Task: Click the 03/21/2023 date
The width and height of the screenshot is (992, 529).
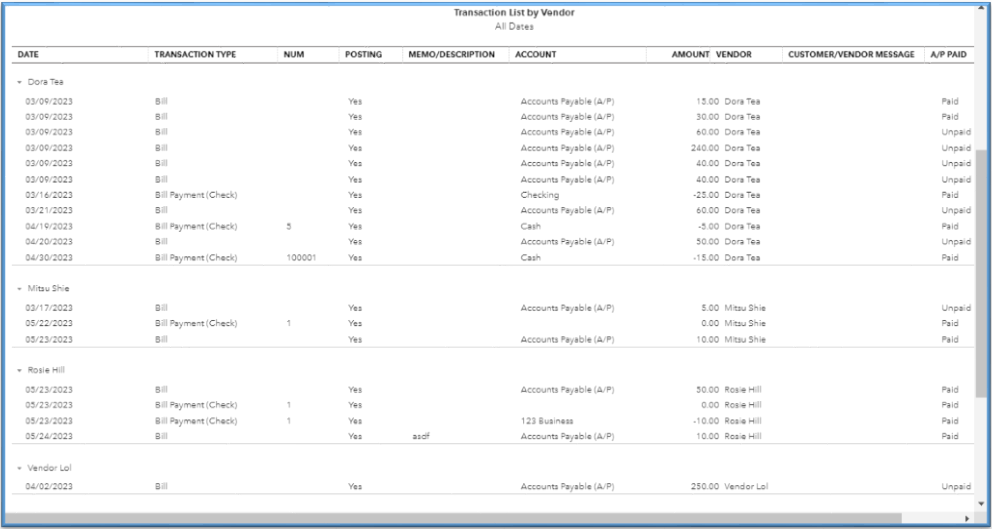Action: click(x=49, y=210)
